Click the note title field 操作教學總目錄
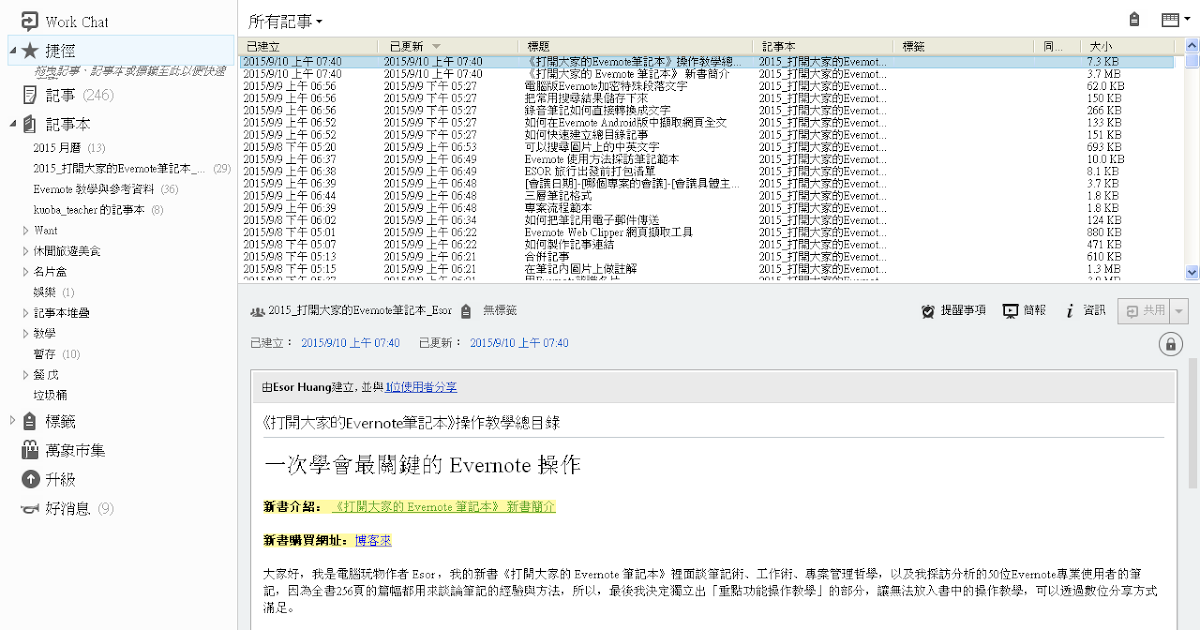This screenshot has width=1200, height=630. click(712, 422)
